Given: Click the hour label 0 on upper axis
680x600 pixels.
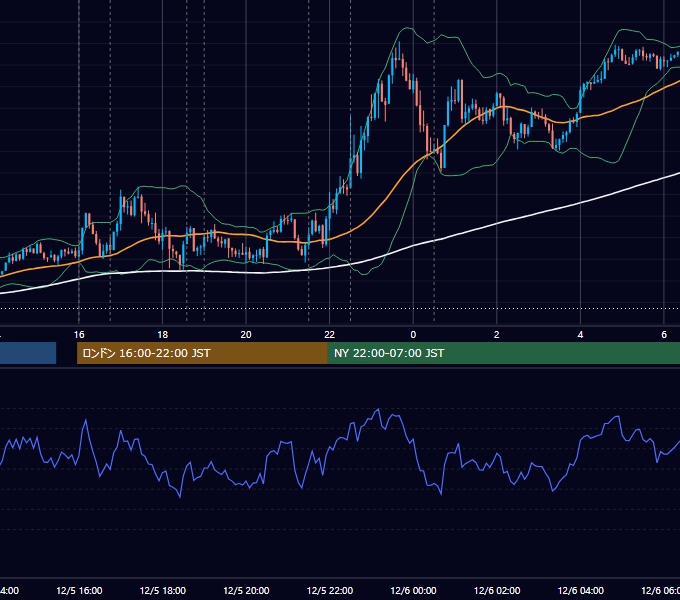Looking at the screenshot, I should [x=413, y=335].
